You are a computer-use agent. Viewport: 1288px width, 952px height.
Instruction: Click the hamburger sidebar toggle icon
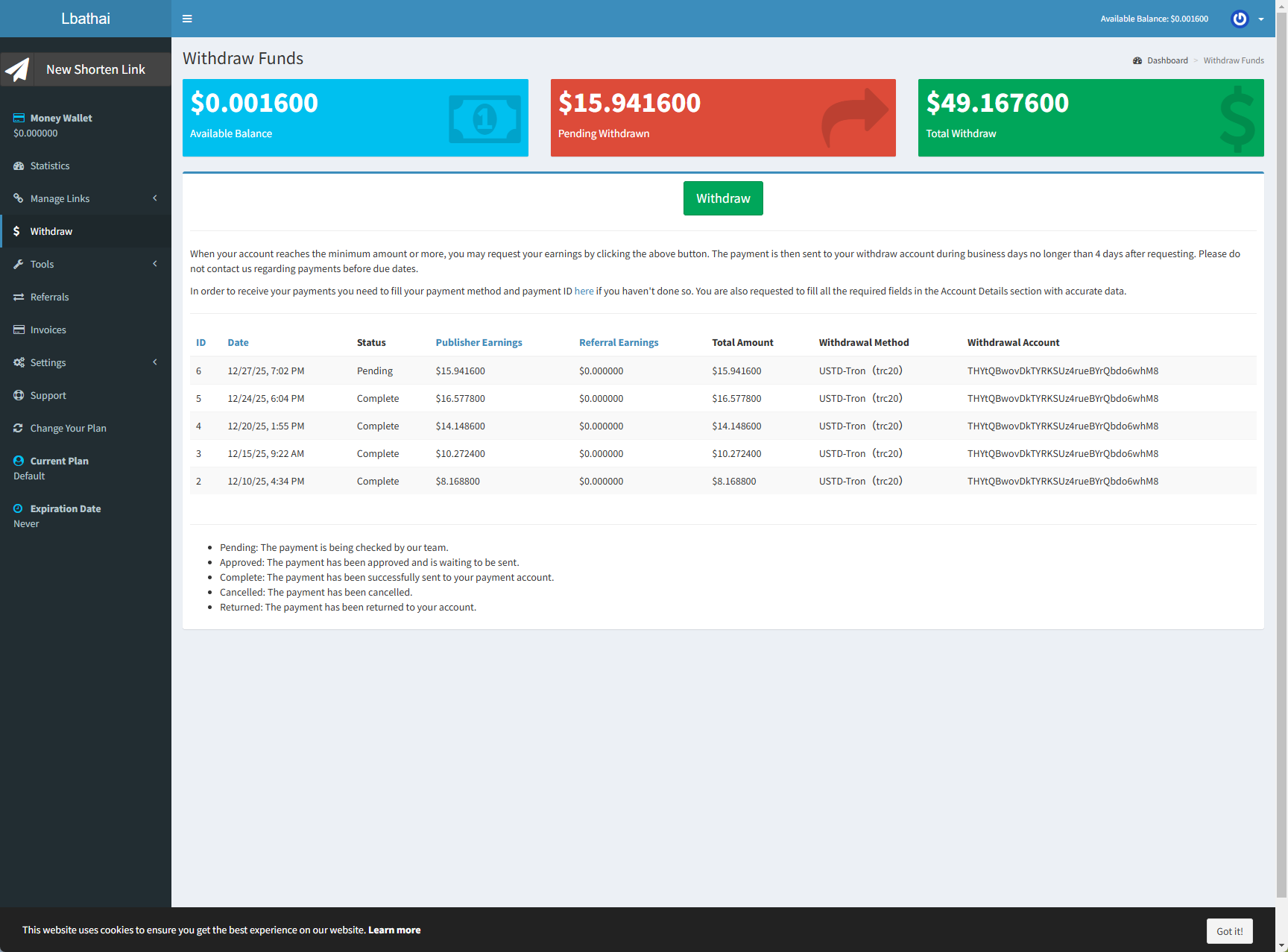pos(187,19)
